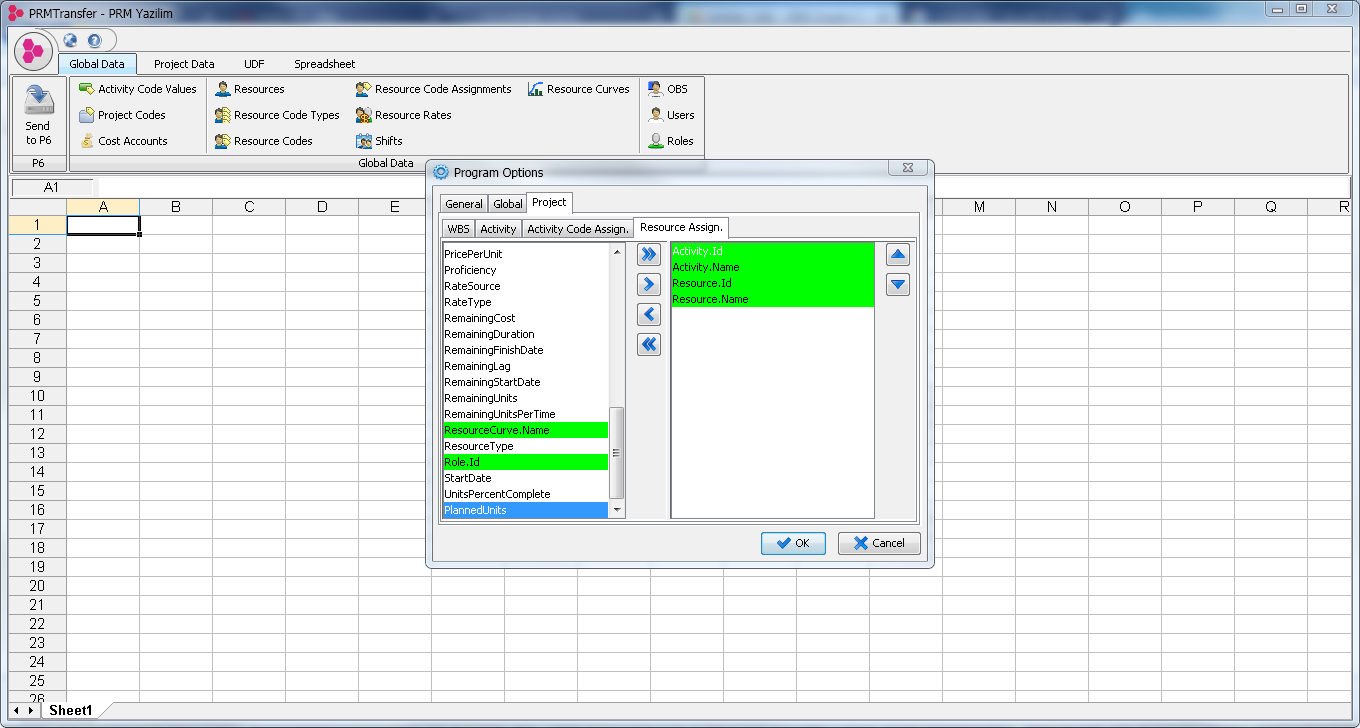Switch to the Project Data ribbon tab
Viewport: 1360px width, 728px height.
pyautogui.click(x=184, y=64)
